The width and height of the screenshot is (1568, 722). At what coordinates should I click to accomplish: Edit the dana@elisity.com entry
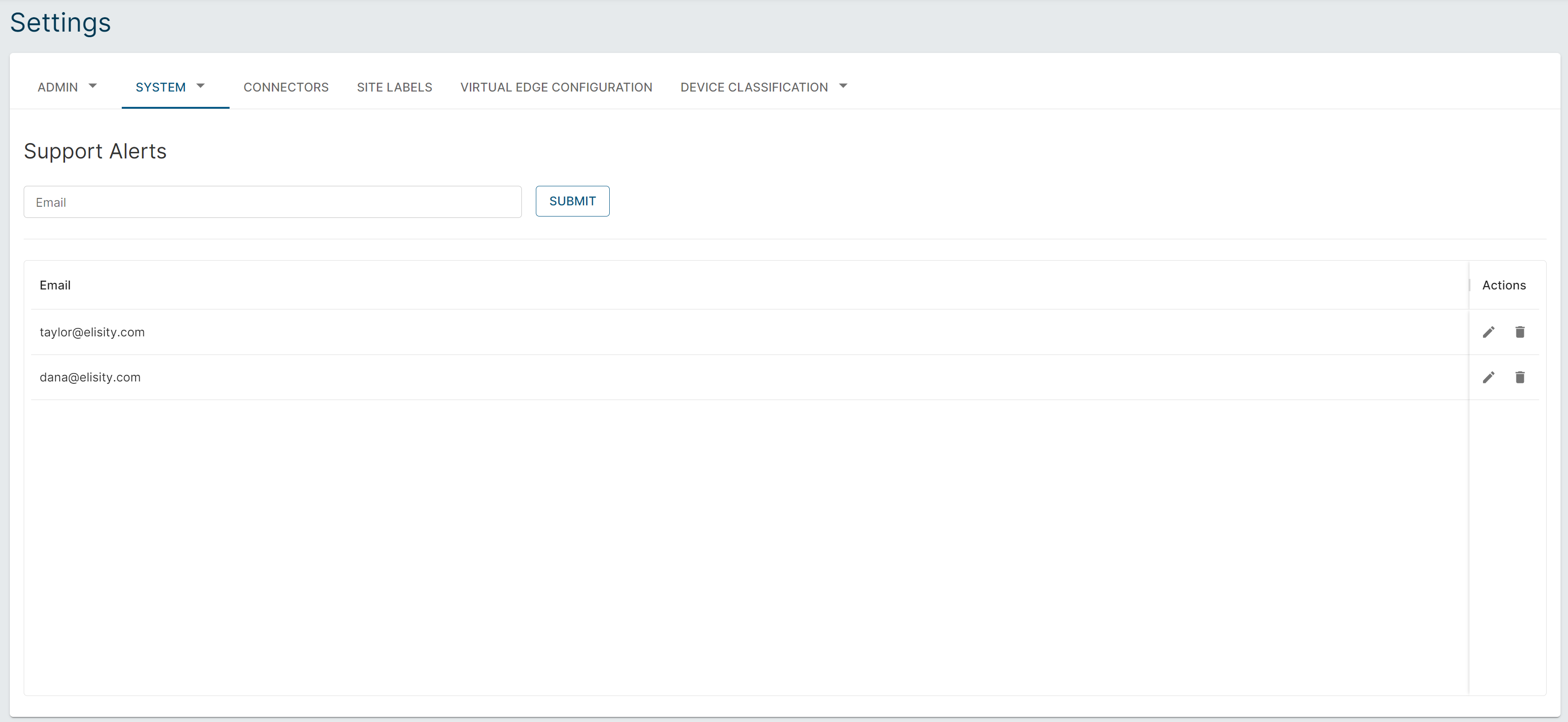click(1488, 377)
